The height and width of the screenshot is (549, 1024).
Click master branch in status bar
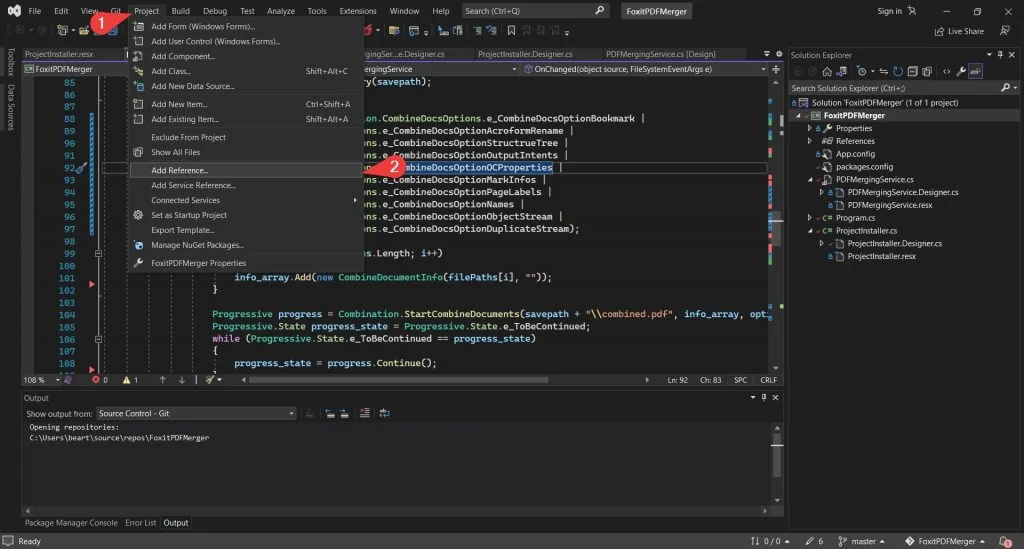tap(862, 541)
